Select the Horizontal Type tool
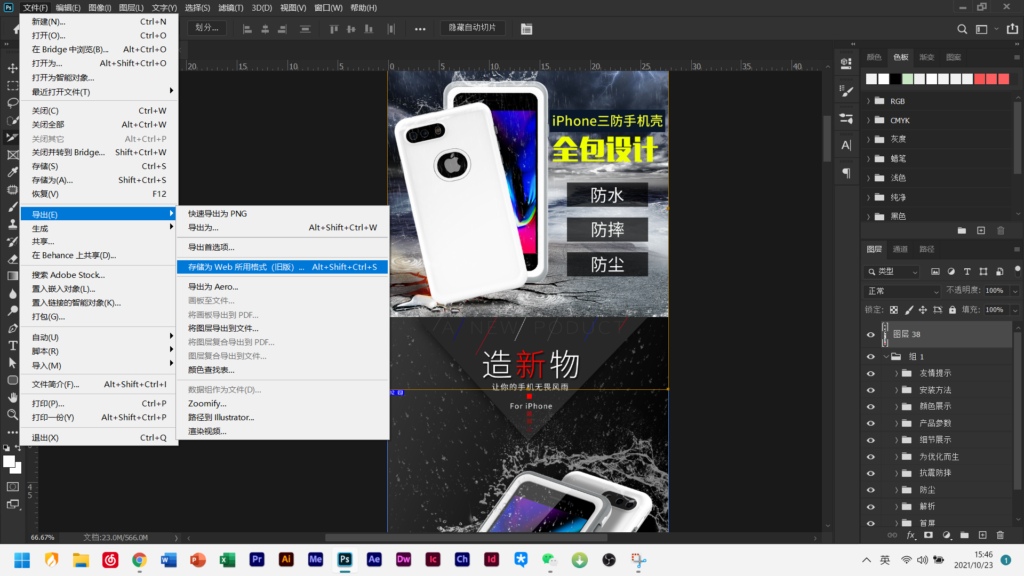Image resolution: width=1024 pixels, height=576 pixels. pyautogui.click(x=12, y=345)
